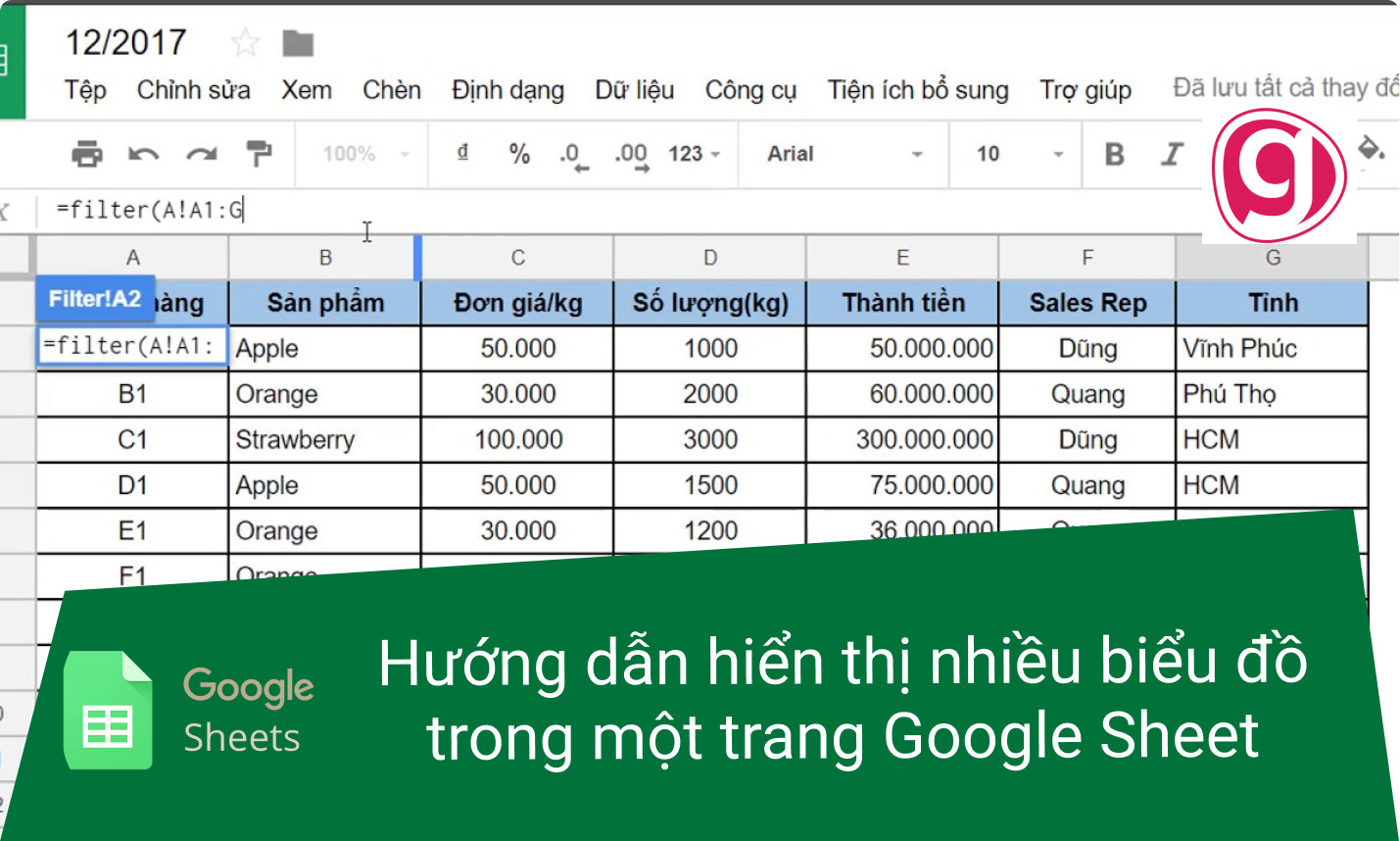Redo the last action

(x=199, y=154)
